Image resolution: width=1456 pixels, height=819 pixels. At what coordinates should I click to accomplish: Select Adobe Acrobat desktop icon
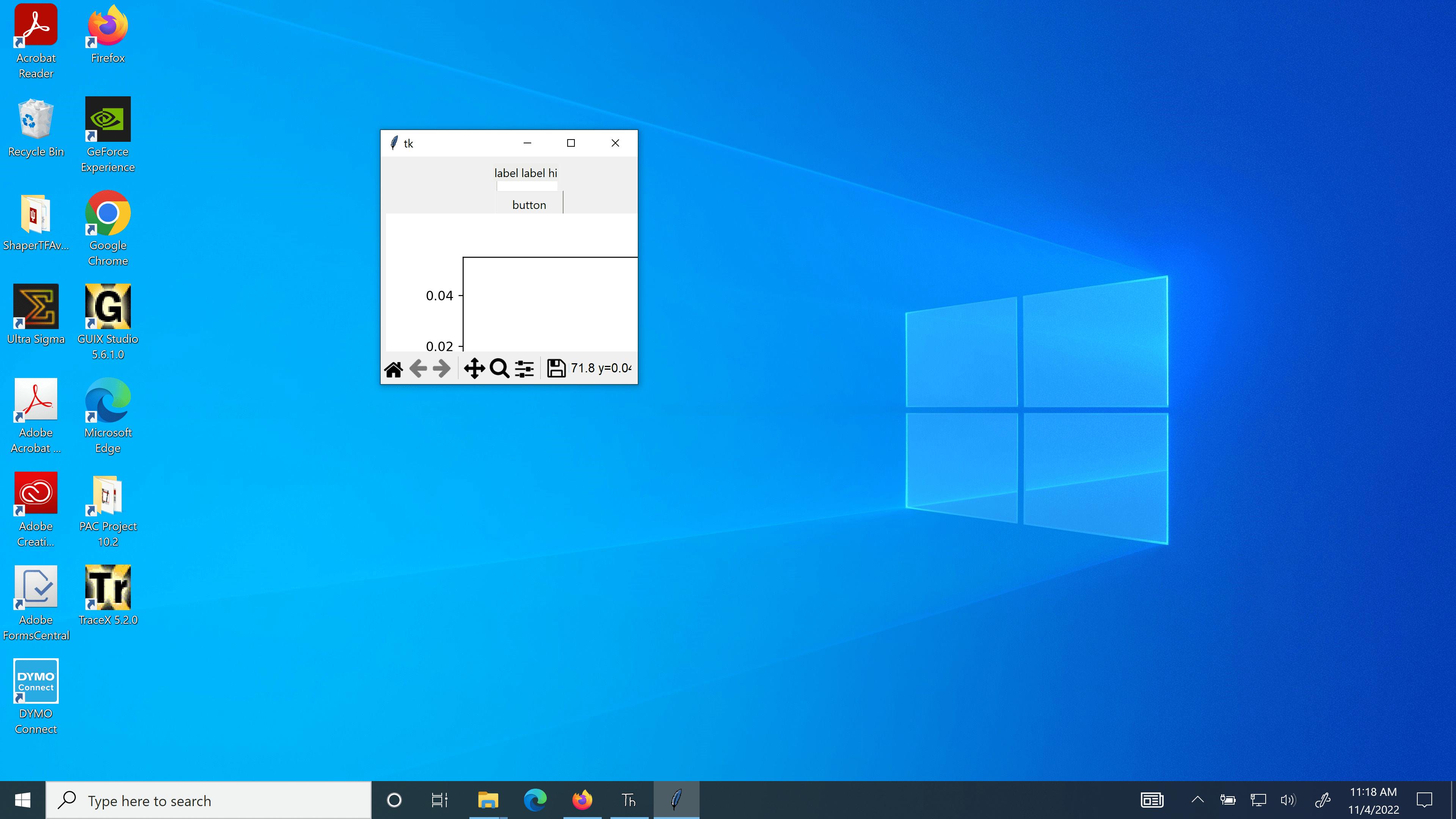click(36, 417)
